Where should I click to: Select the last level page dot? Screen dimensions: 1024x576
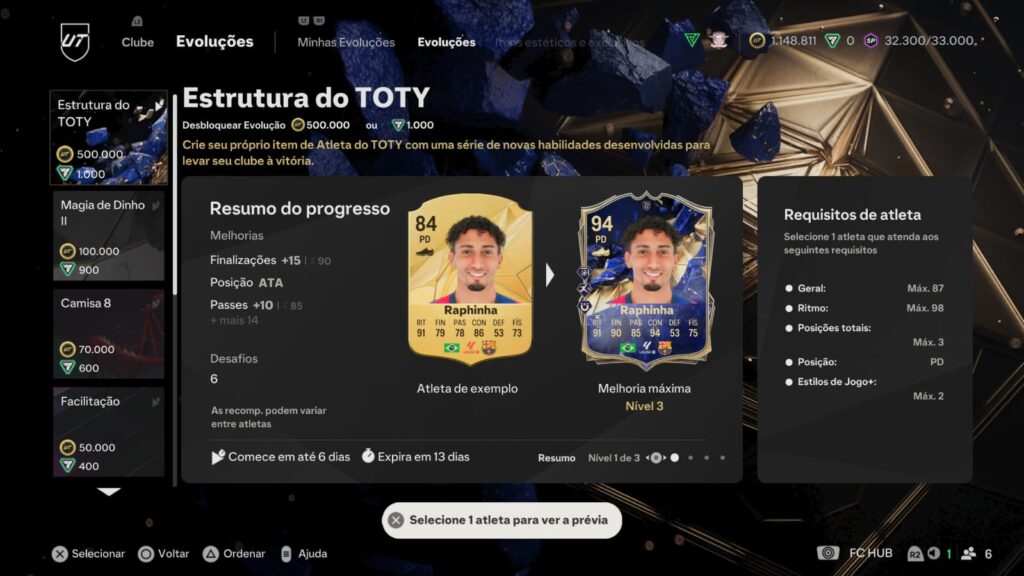pos(722,458)
